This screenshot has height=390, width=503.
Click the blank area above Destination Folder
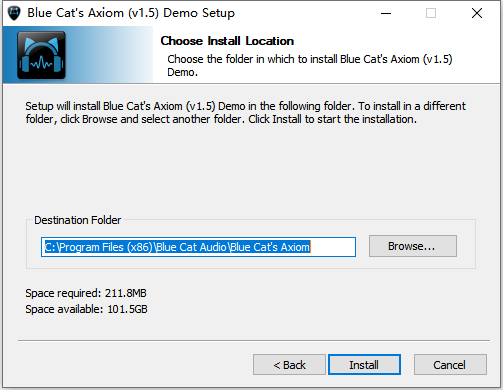tap(250, 170)
